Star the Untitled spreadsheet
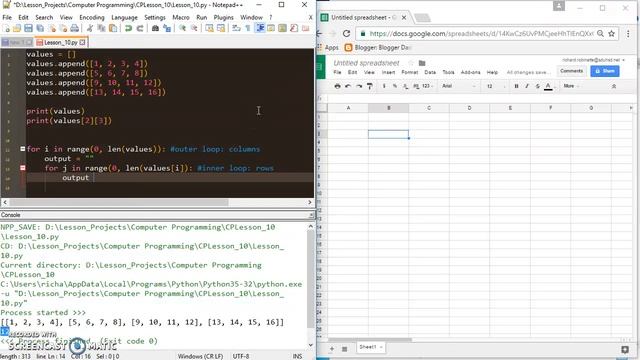640x360 pixels. tap(411, 63)
